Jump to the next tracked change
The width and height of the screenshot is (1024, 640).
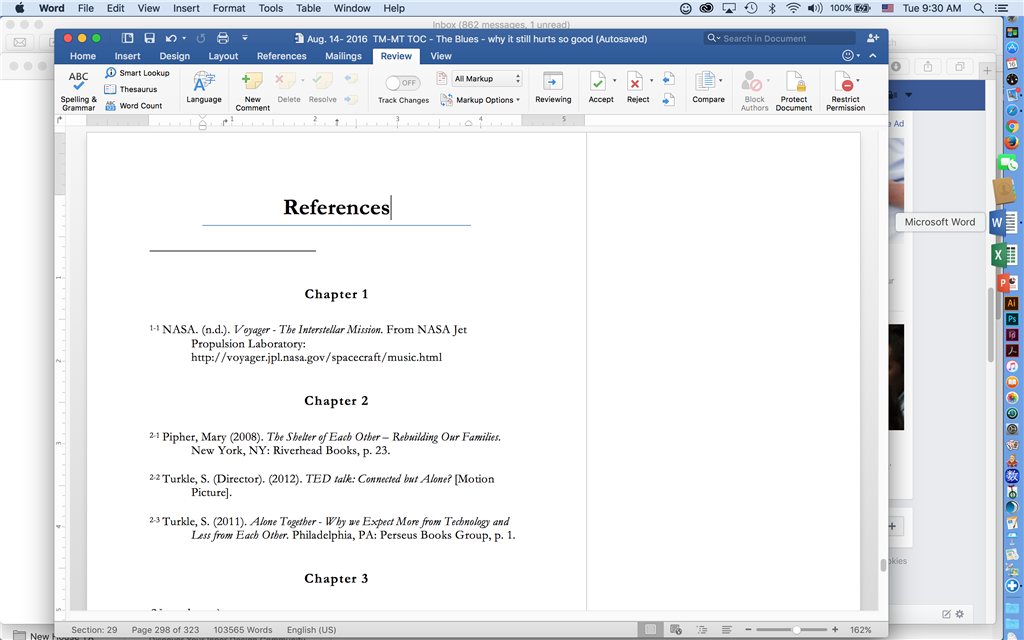(668, 99)
